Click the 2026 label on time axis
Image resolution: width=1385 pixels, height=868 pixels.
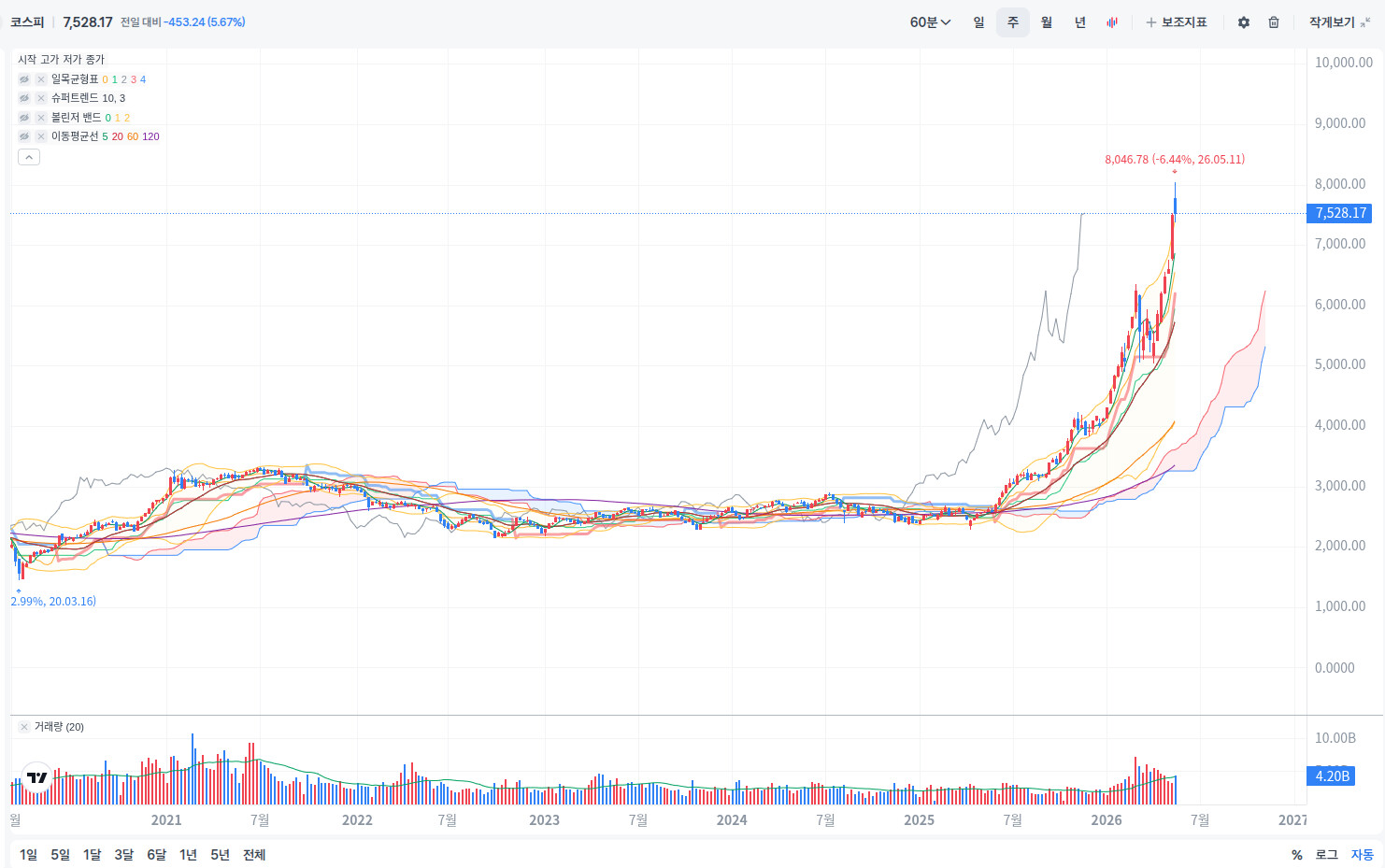[1107, 820]
